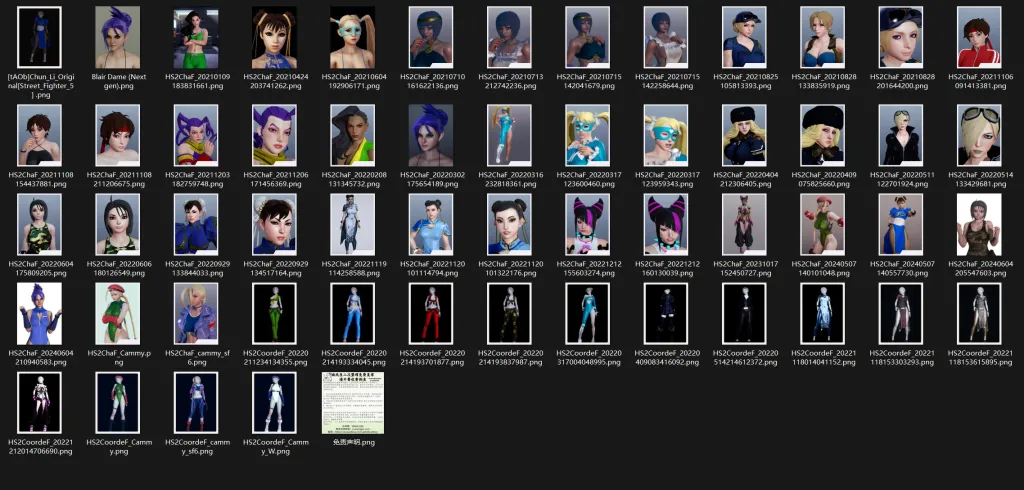Select thumbnail HS2ChaF_20221119114258588.png

click(x=353, y=224)
